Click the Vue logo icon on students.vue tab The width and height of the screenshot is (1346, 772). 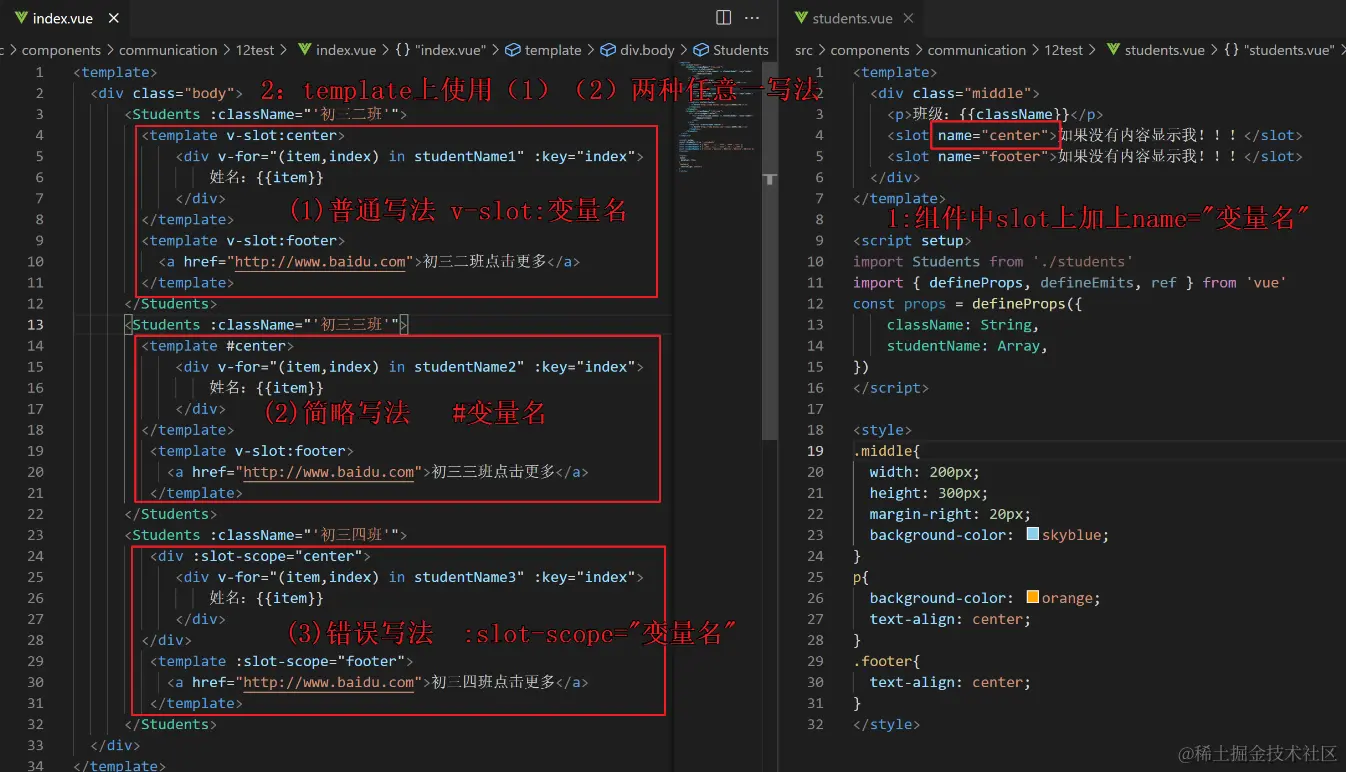(802, 18)
